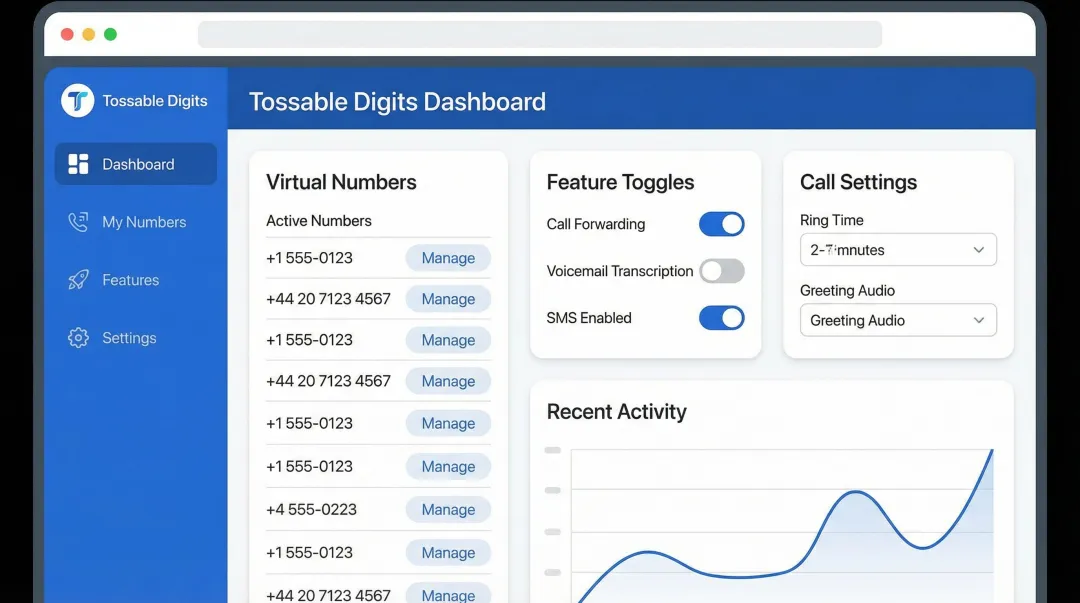1080x603 pixels.
Task: Enable Voicemail Transcription
Action: pos(722,271)
